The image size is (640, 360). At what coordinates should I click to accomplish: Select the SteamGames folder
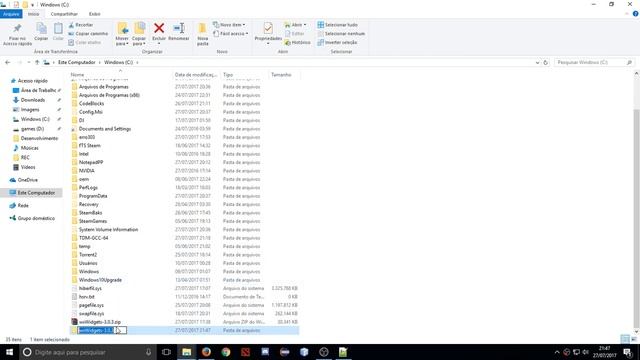(x=93, y=221)
